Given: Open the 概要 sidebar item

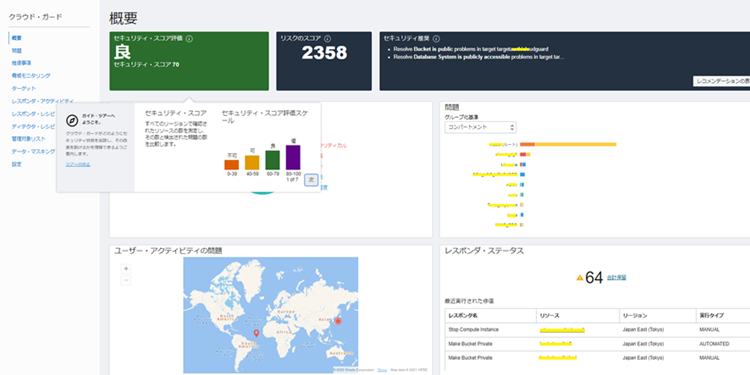Looking at the screenshot, I should pyautogui.click(x=17, y=38).
